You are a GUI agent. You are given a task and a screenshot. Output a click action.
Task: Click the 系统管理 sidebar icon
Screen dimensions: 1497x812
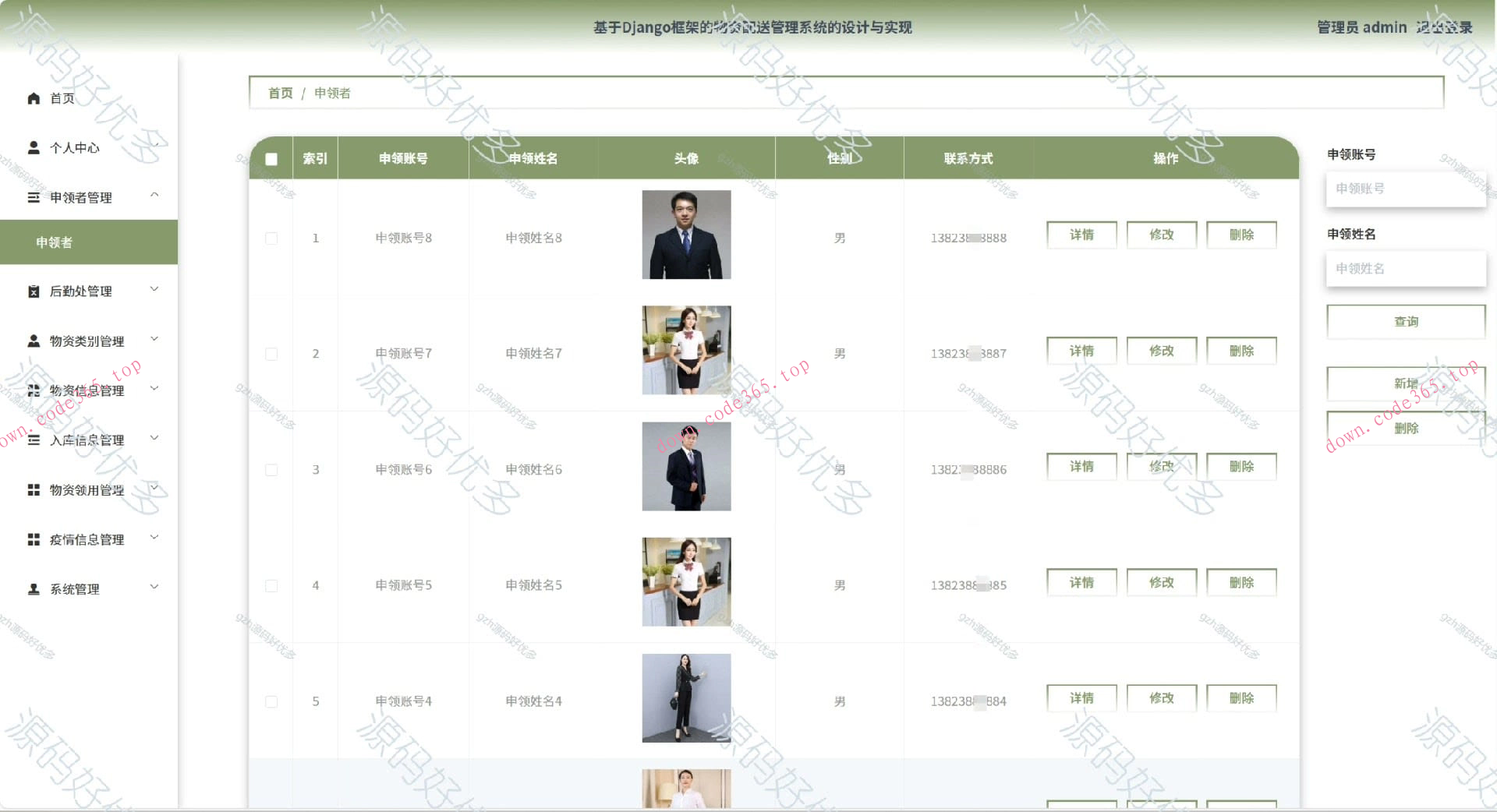click(34, 589)
